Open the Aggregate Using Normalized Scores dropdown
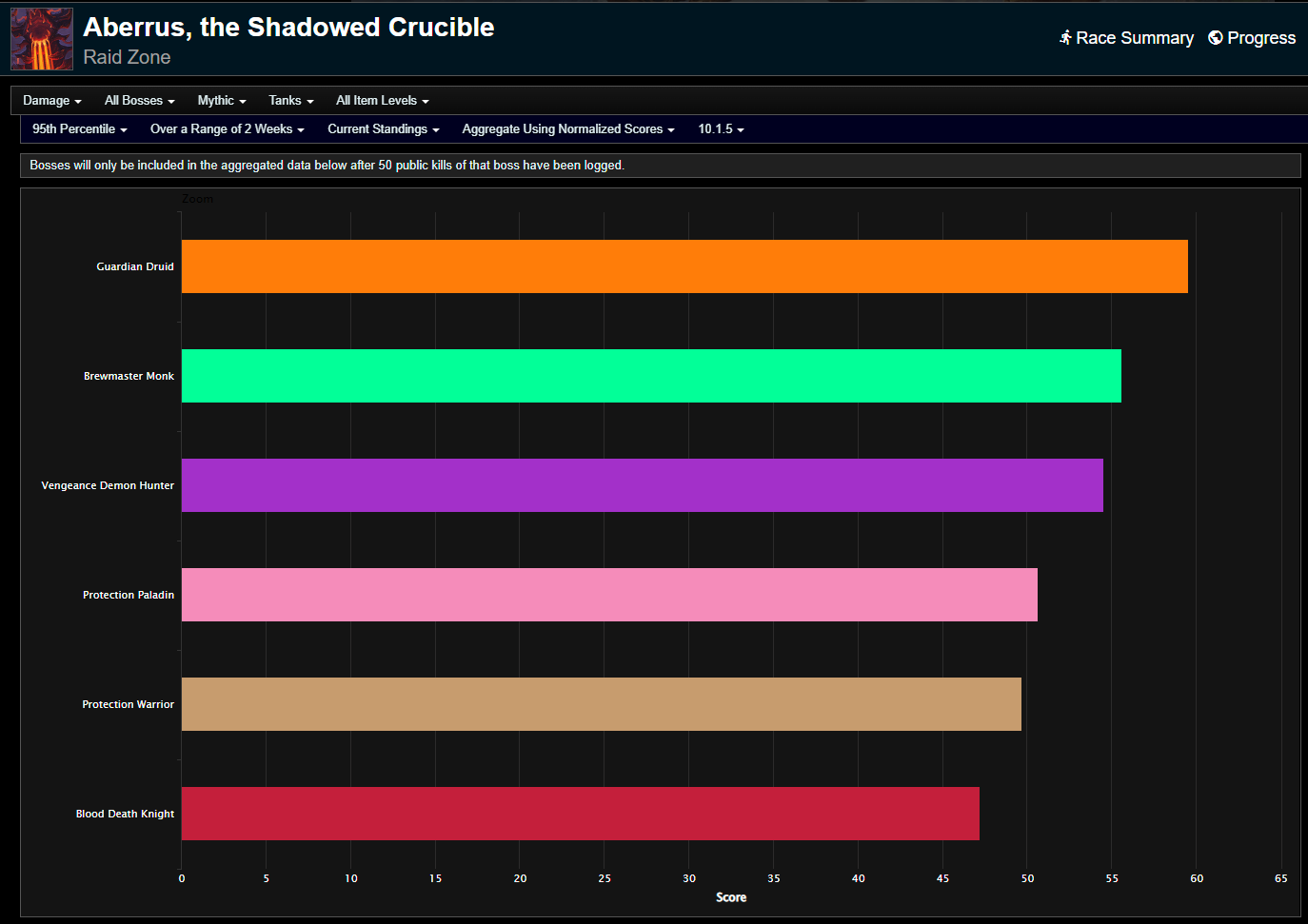This screenshot has height=924, width=1308. (x=567, y=129)
